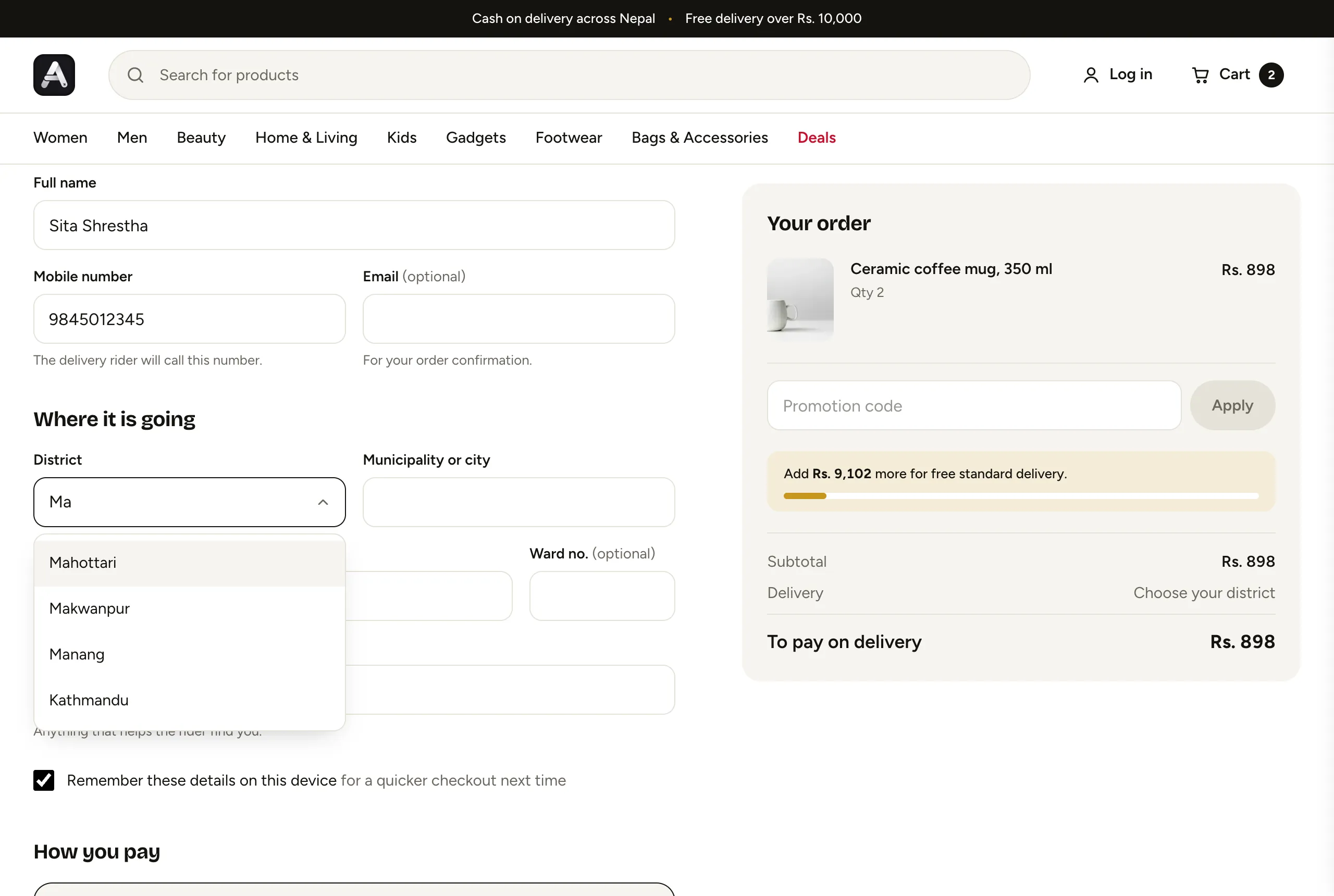1334x896 pixels.
Task: Click the Email optional field
Action: [x=519, y=319]
